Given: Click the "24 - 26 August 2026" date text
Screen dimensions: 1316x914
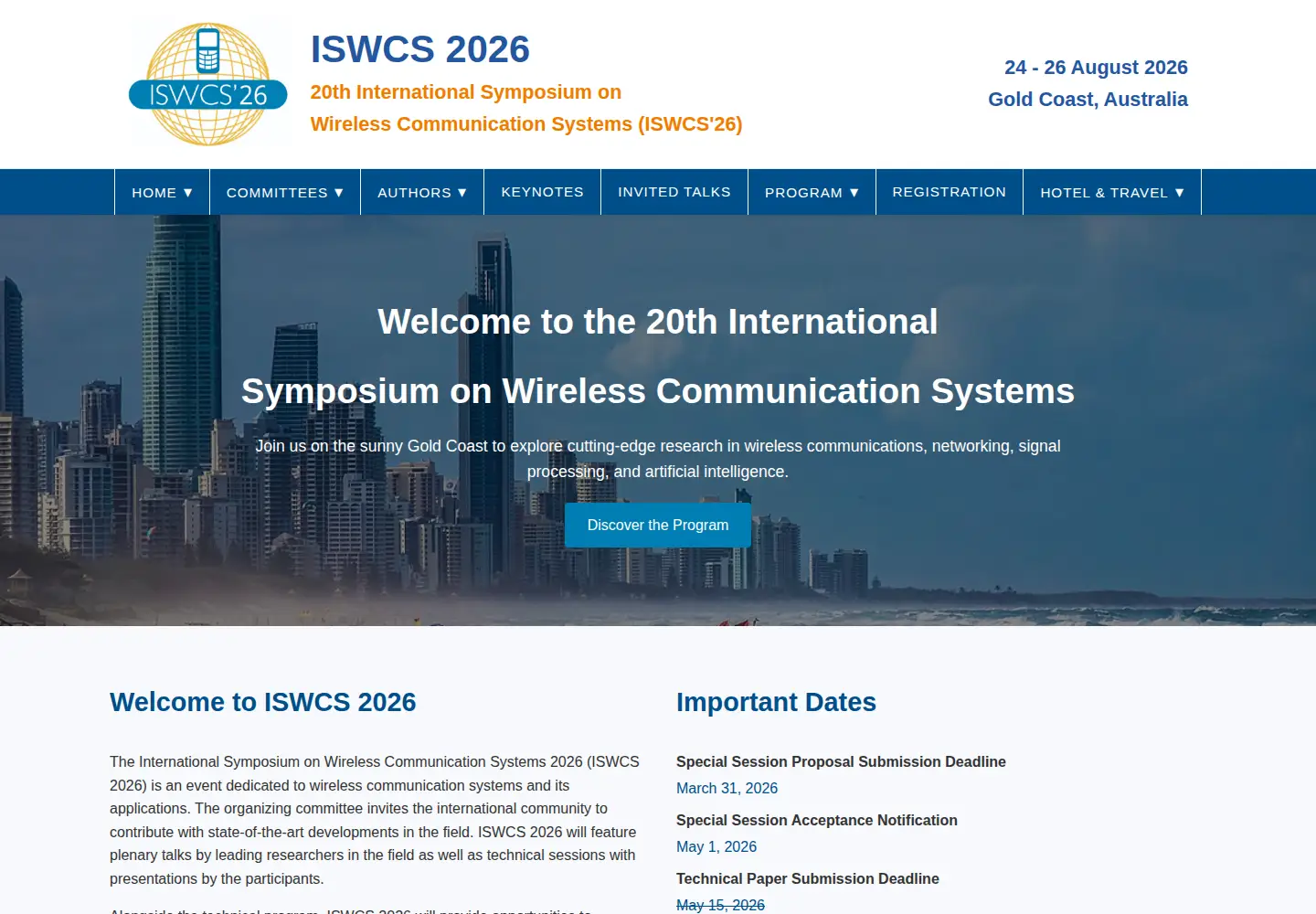Looking at the screenshot, I should tap(1096, 68).
